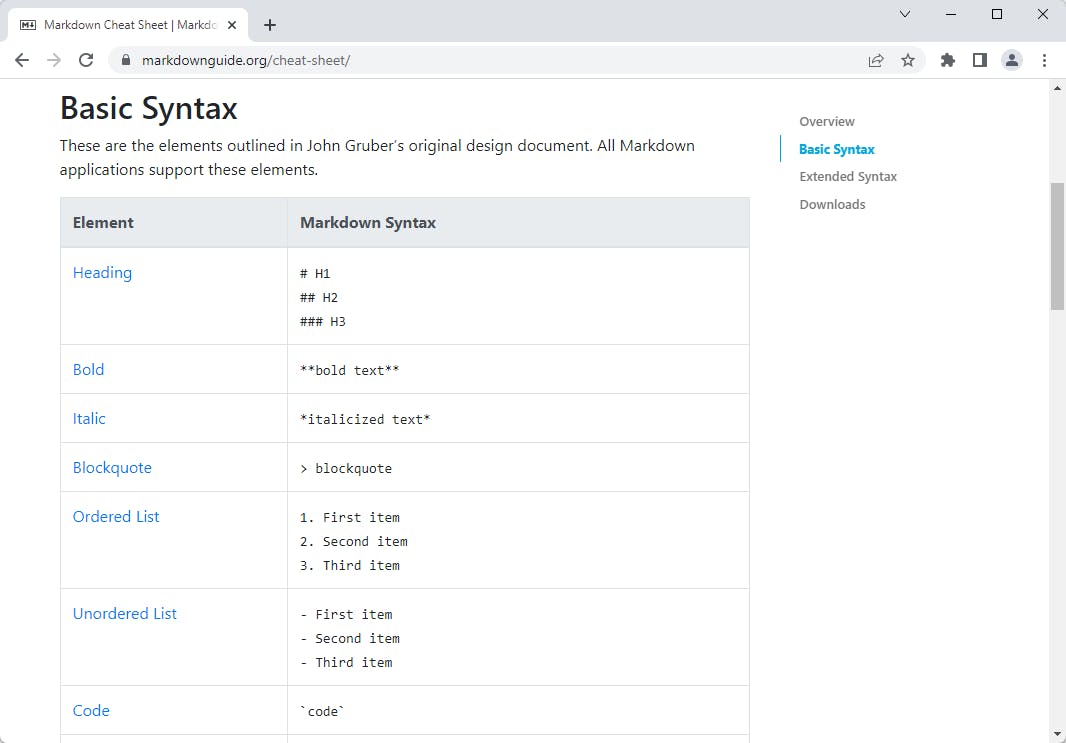Expand the tab search chevron
The height and width of the screenshot is (743, 1066).
(x=905, y=14)
